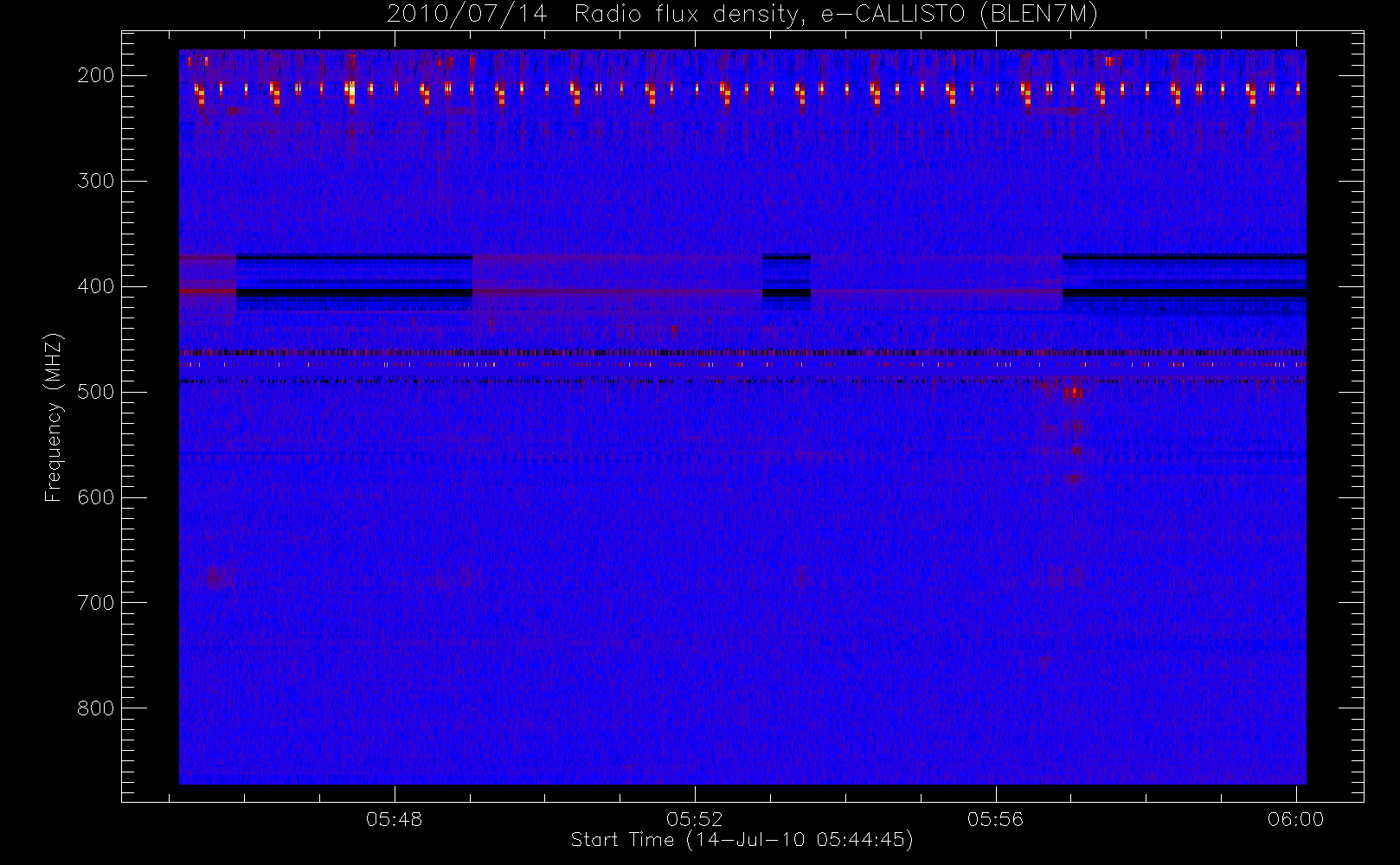Click the "Frequency (MHZ)" axis label
The width and height of the screenshot is (1400, 865).
pyautogui.click(x=54, y=417)
